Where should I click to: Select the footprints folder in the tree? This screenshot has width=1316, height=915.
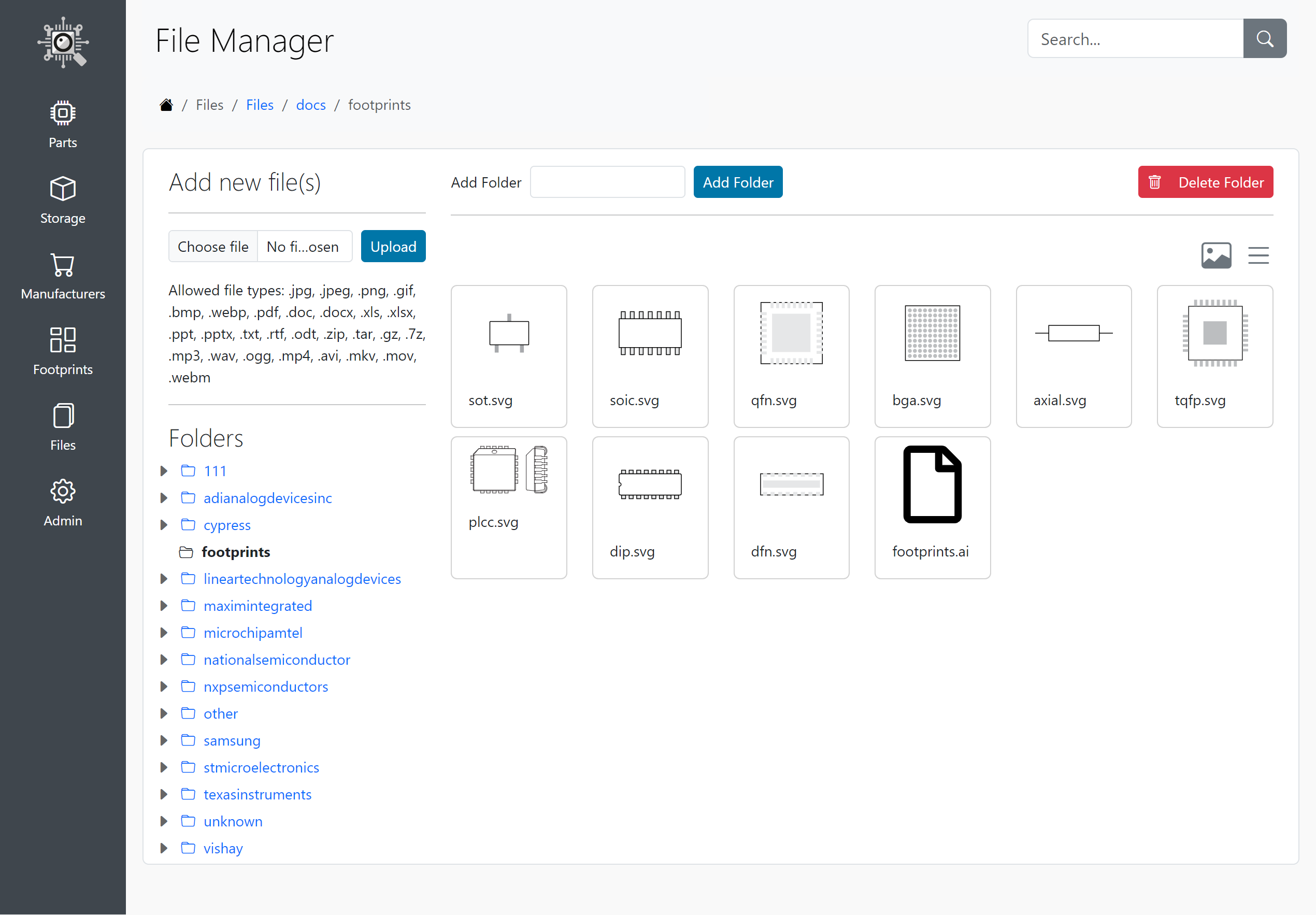[x=237, y=551]
